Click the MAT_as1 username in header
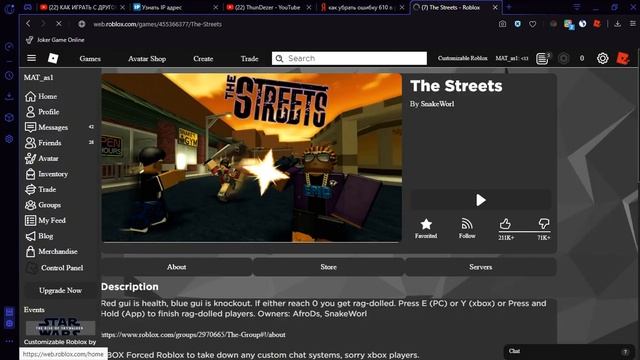The width and height of the screenshot is (640, 360). tap(512, 58)
